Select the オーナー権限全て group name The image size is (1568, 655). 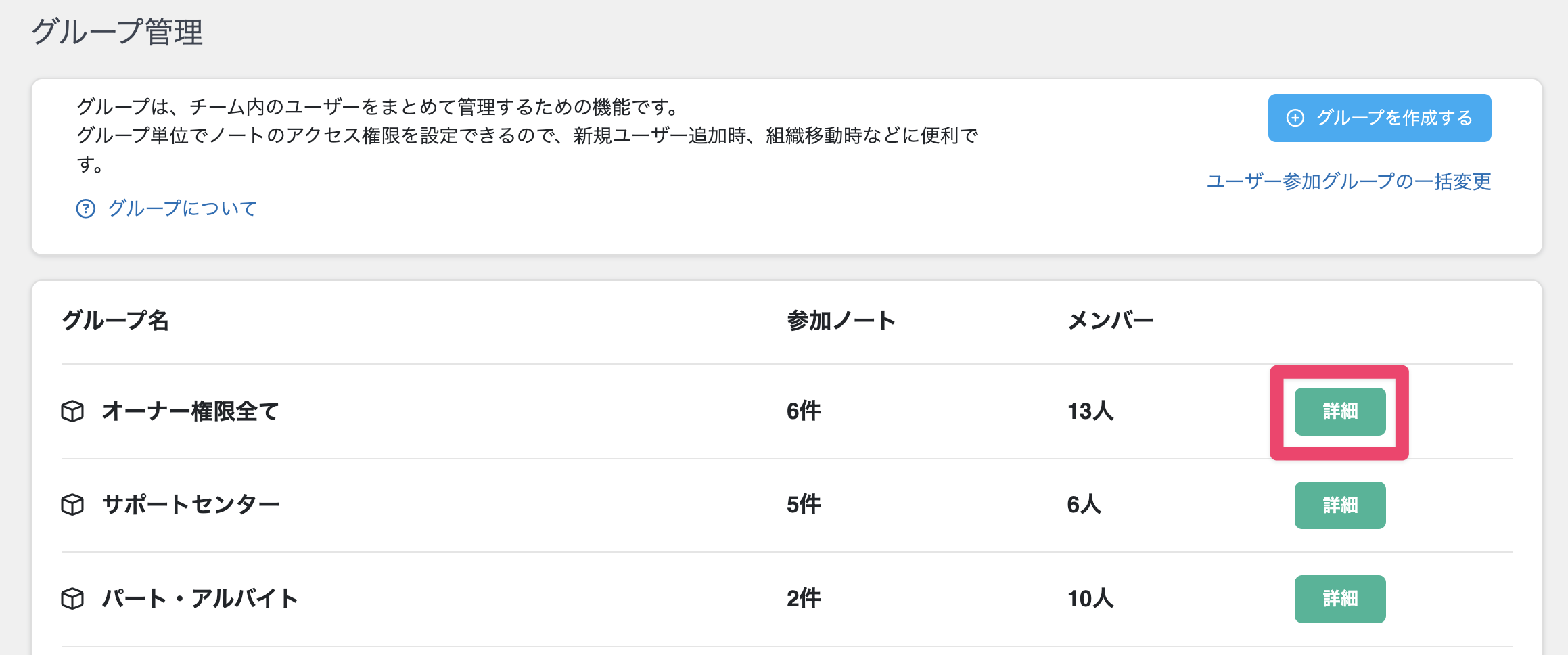(190, 411)
